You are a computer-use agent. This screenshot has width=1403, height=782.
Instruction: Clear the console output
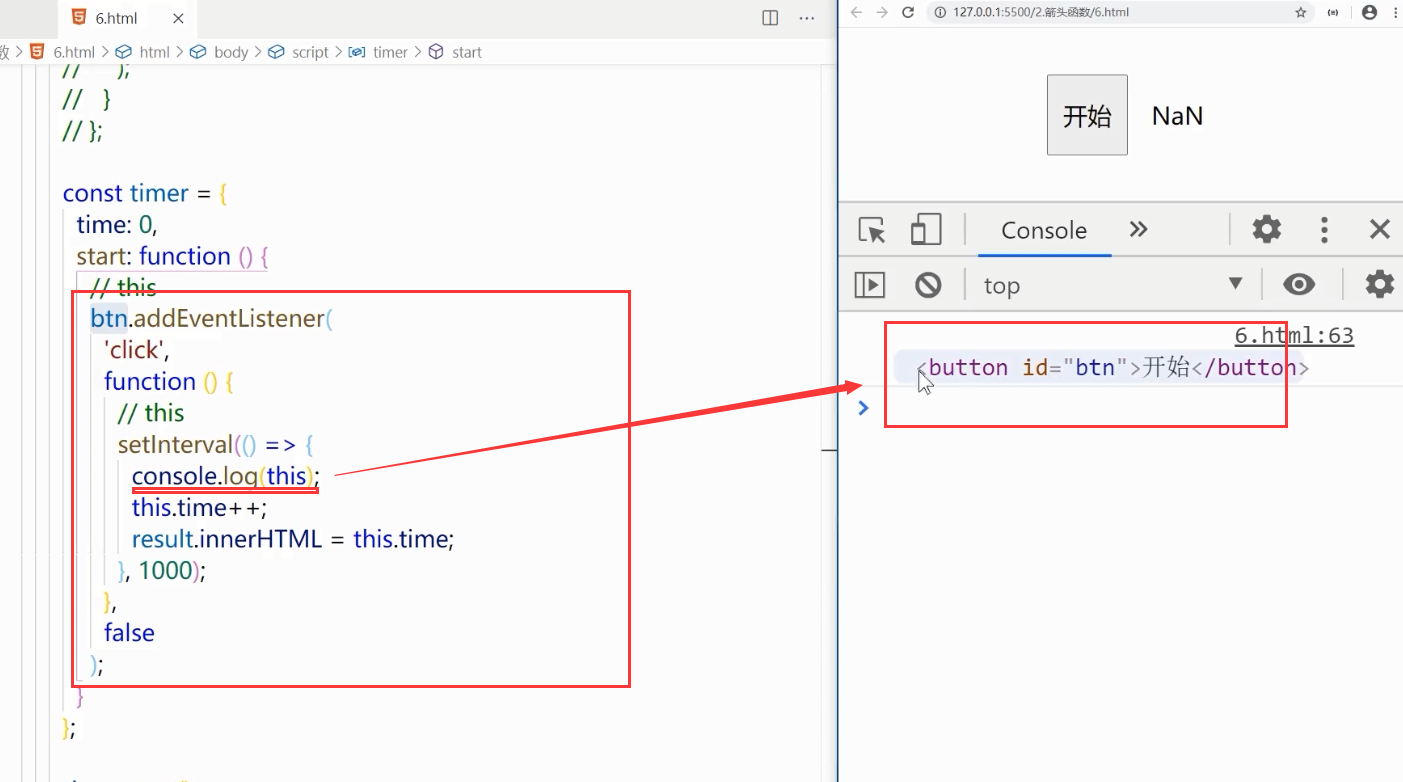[928, 285]
